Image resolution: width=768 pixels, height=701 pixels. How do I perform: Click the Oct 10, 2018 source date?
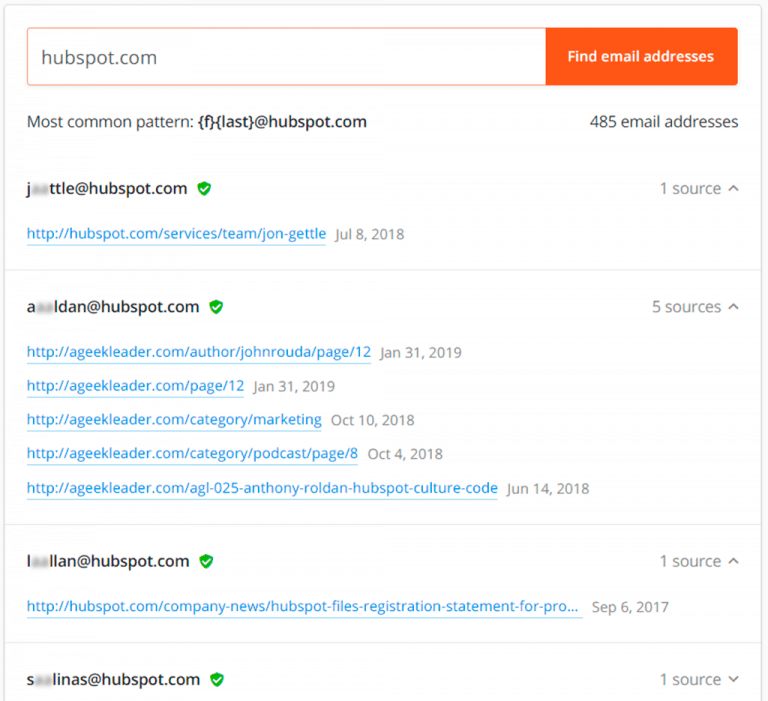click(x=373, y=420)
